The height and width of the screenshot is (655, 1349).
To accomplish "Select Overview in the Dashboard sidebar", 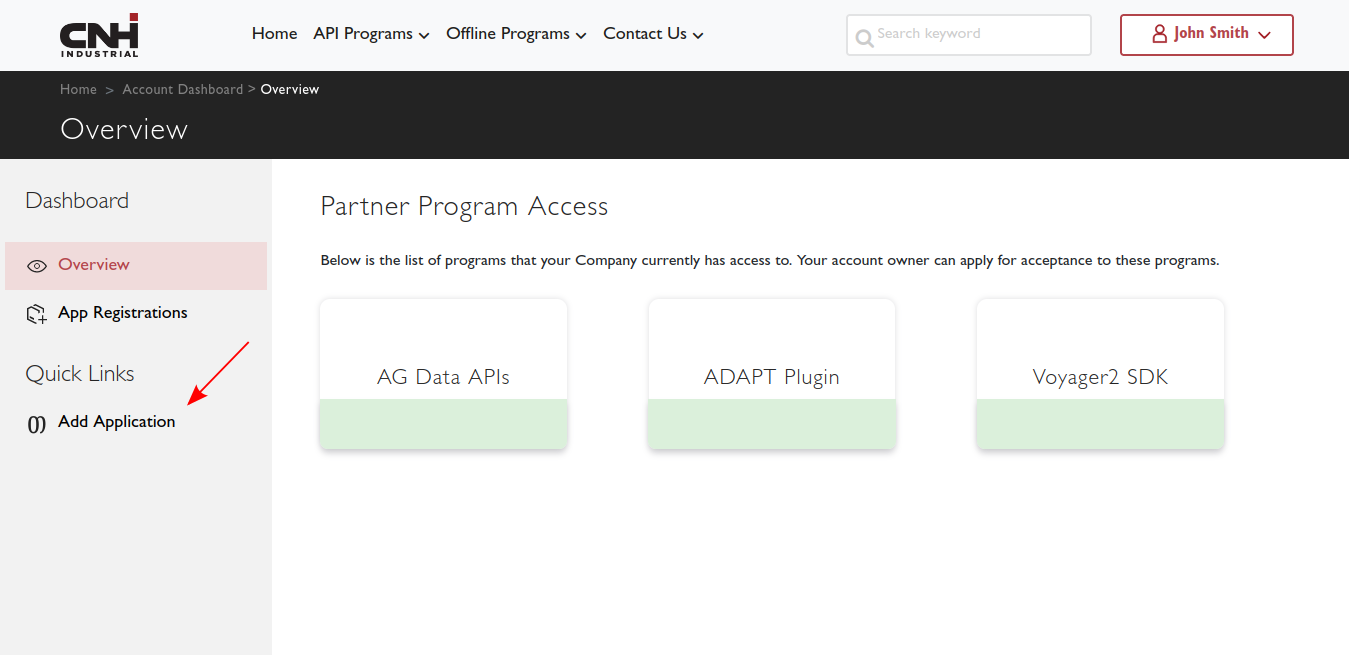I will pos(136,266).
